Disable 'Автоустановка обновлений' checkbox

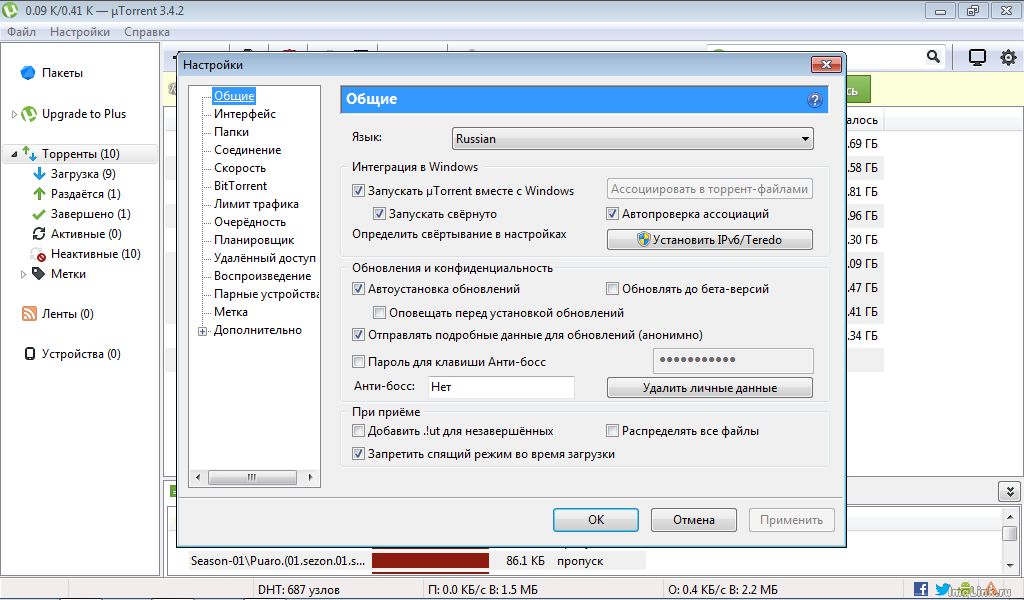(358, 289)
